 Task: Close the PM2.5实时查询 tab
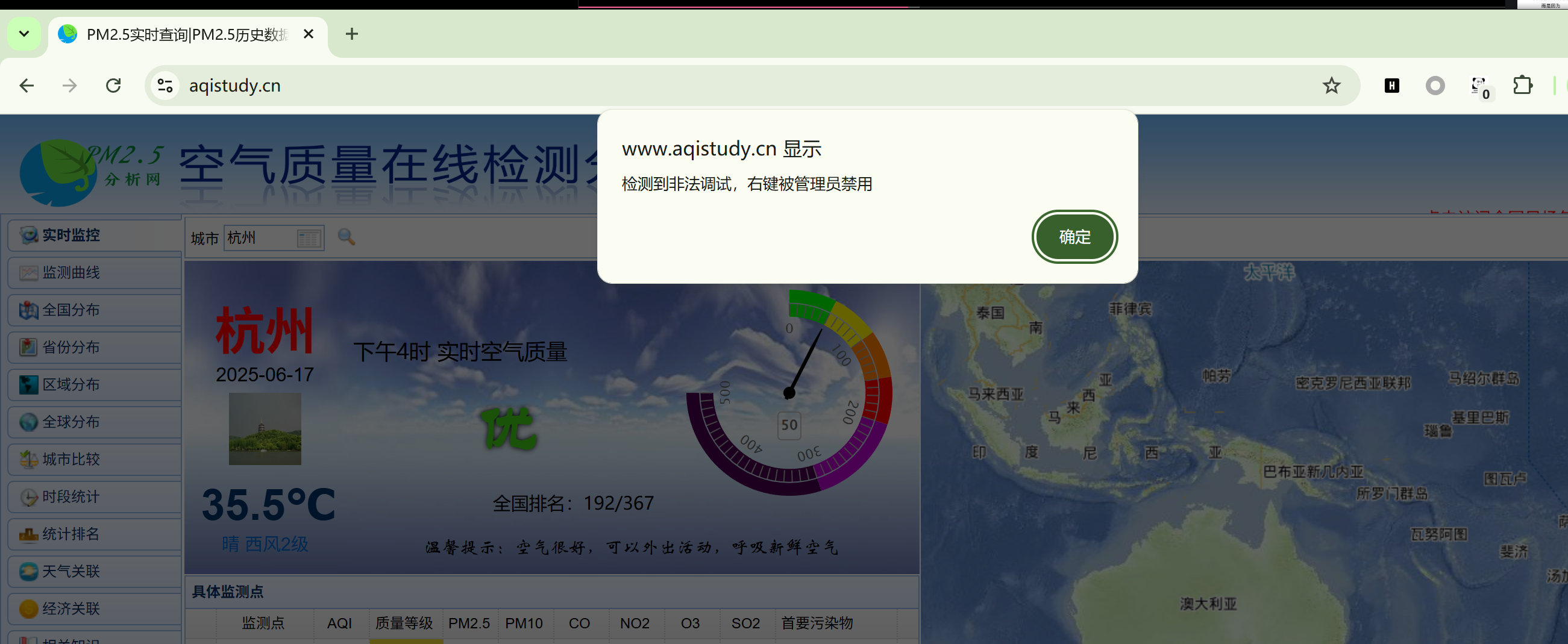click(x=309, y=34)
